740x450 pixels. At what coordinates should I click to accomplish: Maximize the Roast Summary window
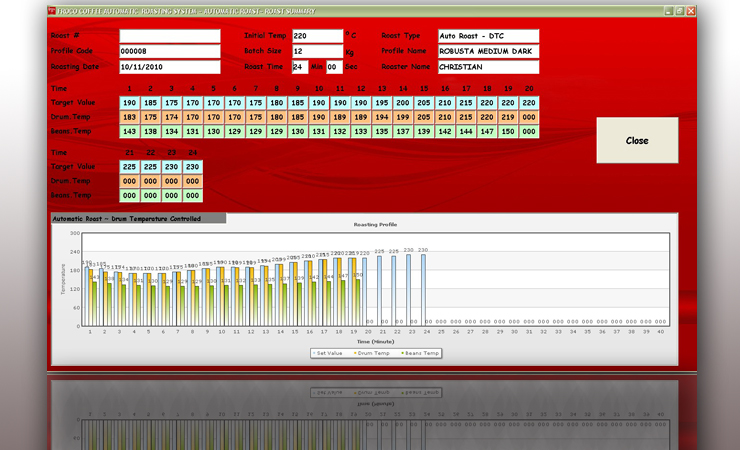coord(680,11)
